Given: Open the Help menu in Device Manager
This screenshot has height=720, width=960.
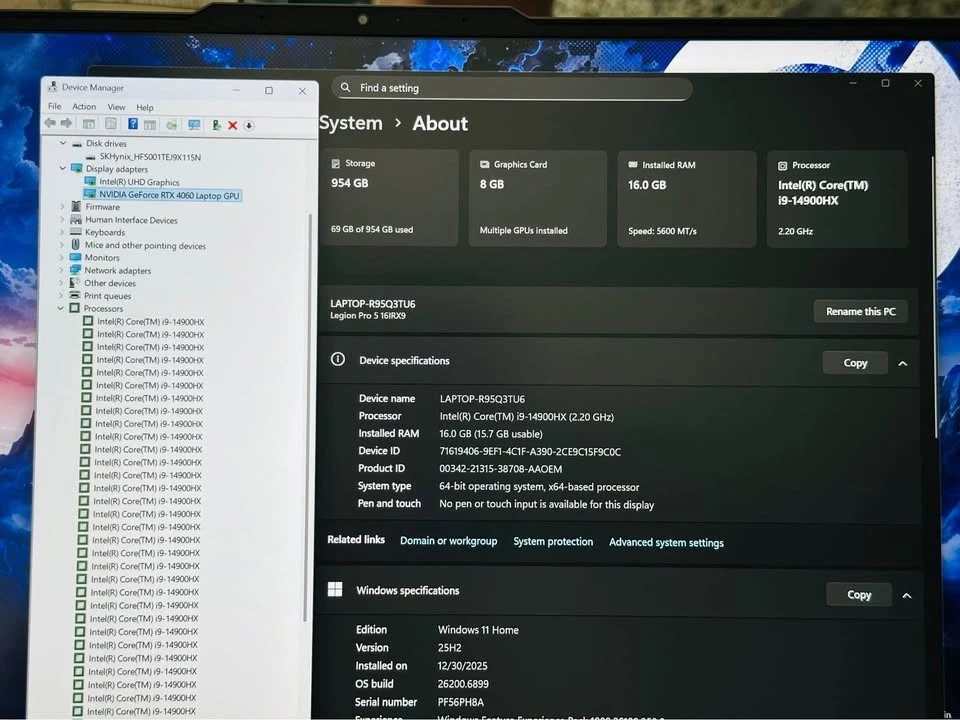Looking at the screenshot, I should (144, 108).
